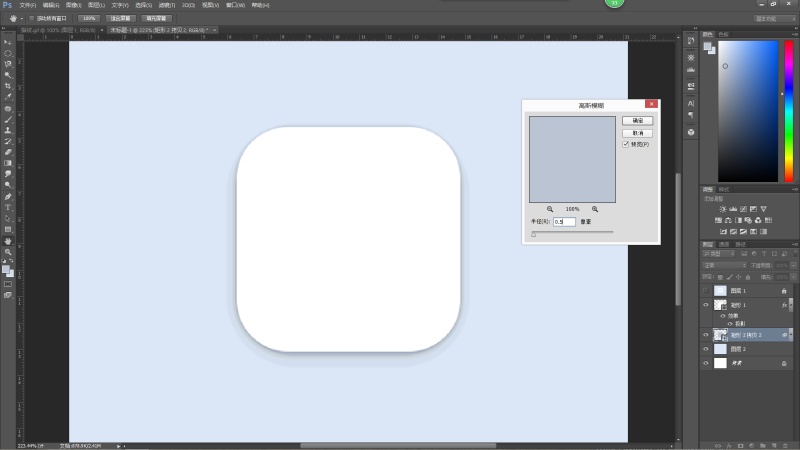Click the delete layer trash icon

pyautogui.click(x=785, y=445)
